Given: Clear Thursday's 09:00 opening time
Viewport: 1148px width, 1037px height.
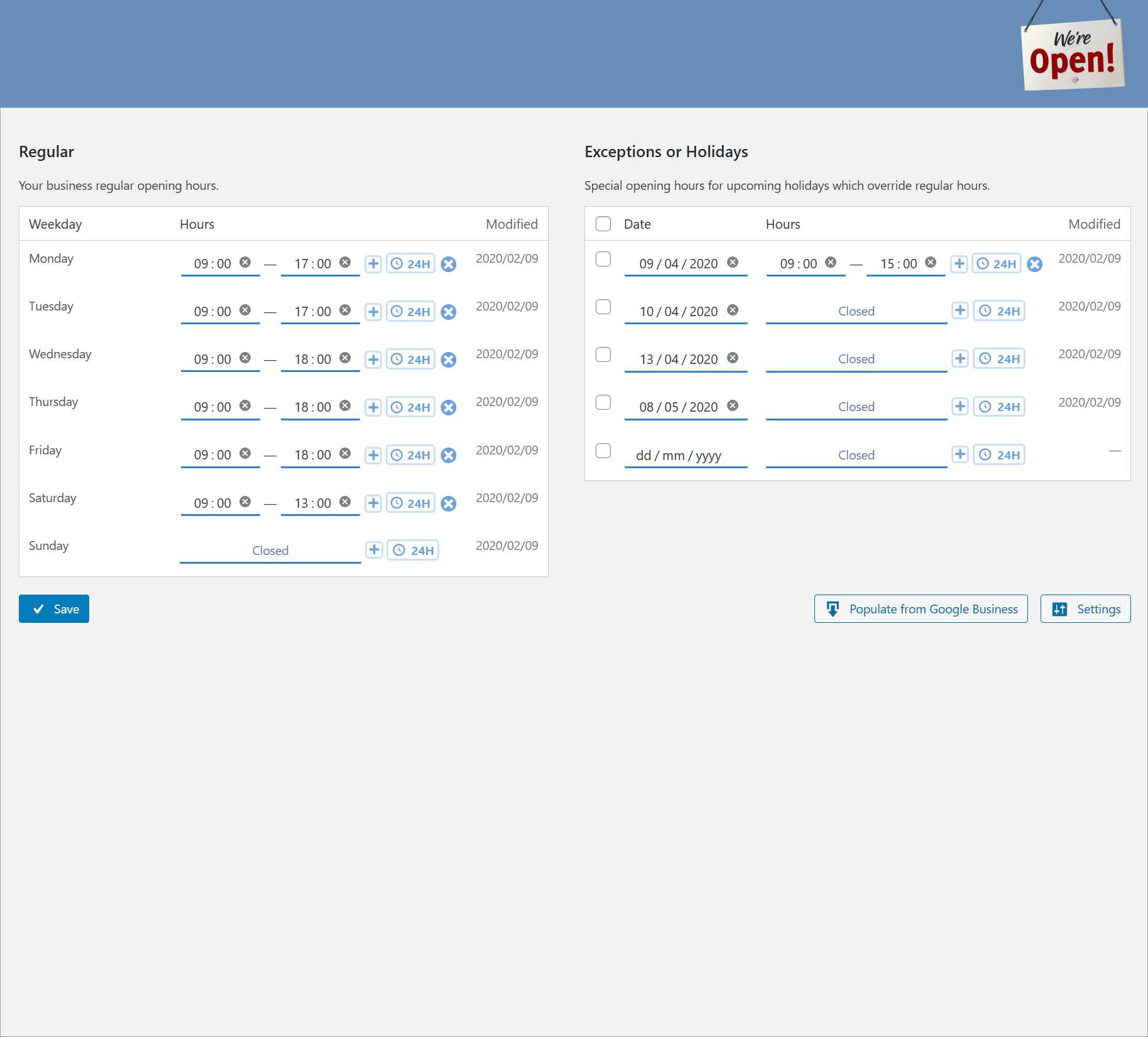Looking at the screenshot, I should (245, 406).
